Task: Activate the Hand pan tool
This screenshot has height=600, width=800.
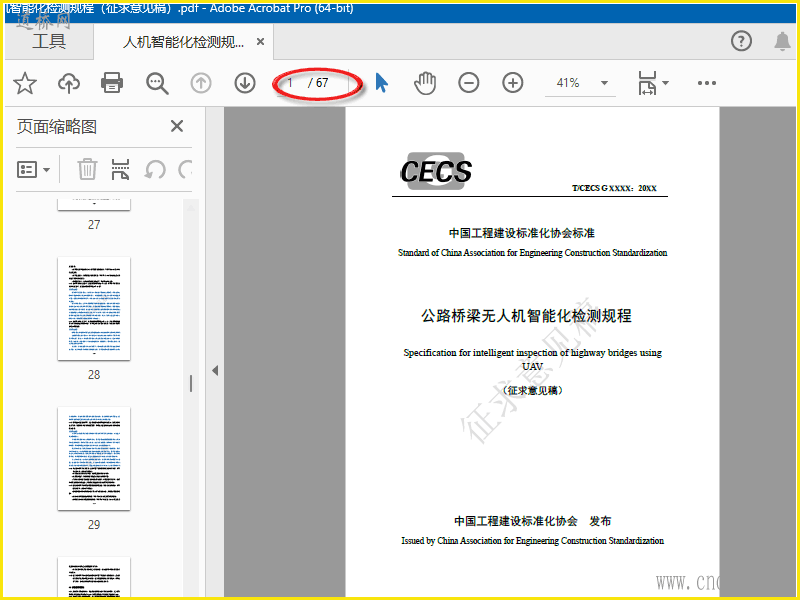Action: 424,83
